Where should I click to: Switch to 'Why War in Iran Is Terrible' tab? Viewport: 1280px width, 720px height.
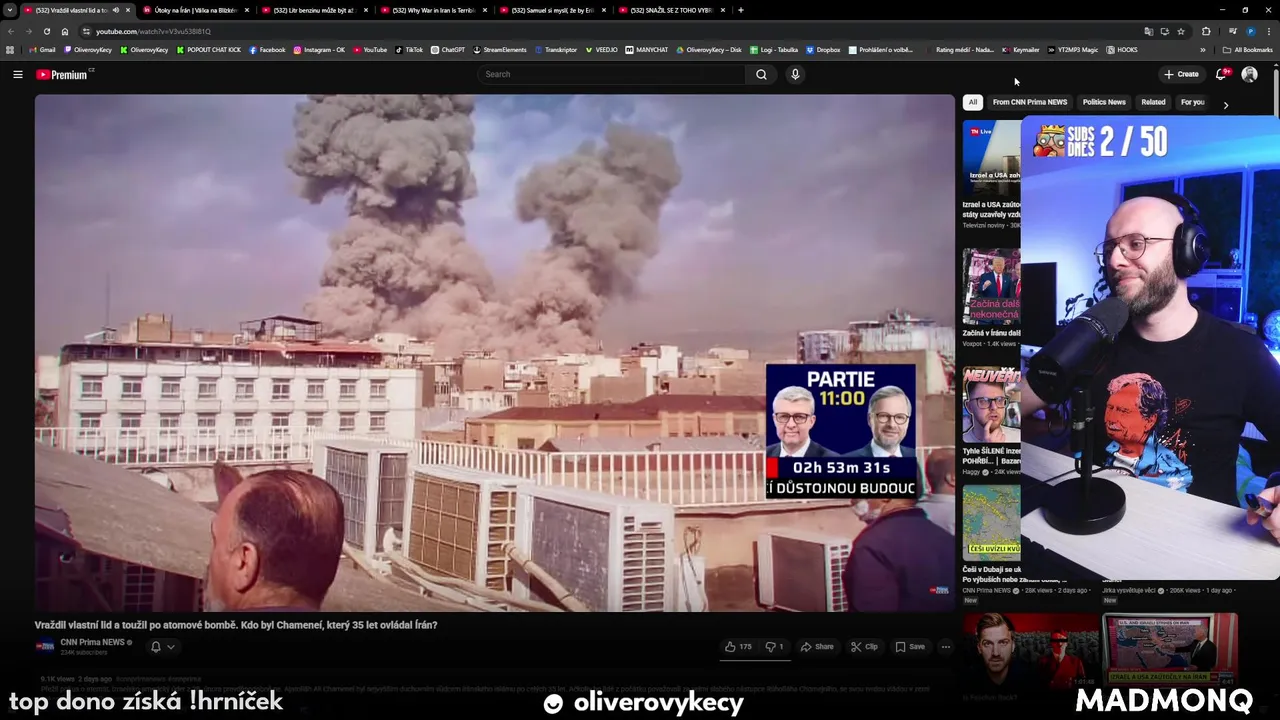(x=434, y=10)
